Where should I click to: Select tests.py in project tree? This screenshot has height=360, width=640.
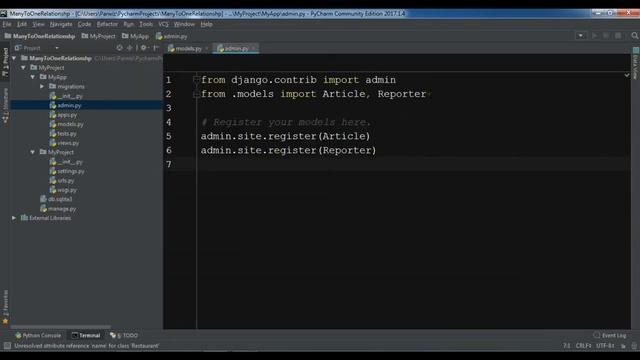click(63, 134)
